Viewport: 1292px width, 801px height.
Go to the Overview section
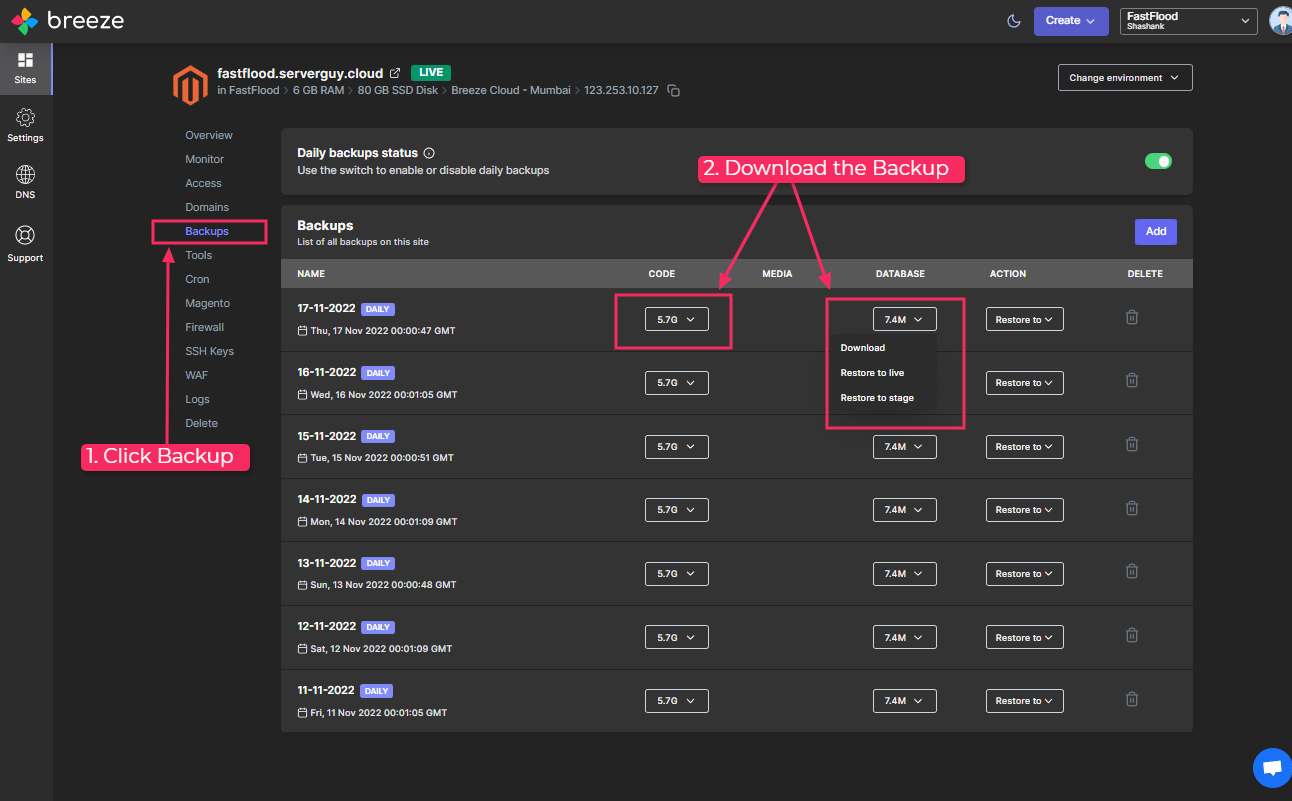[209, 135]
